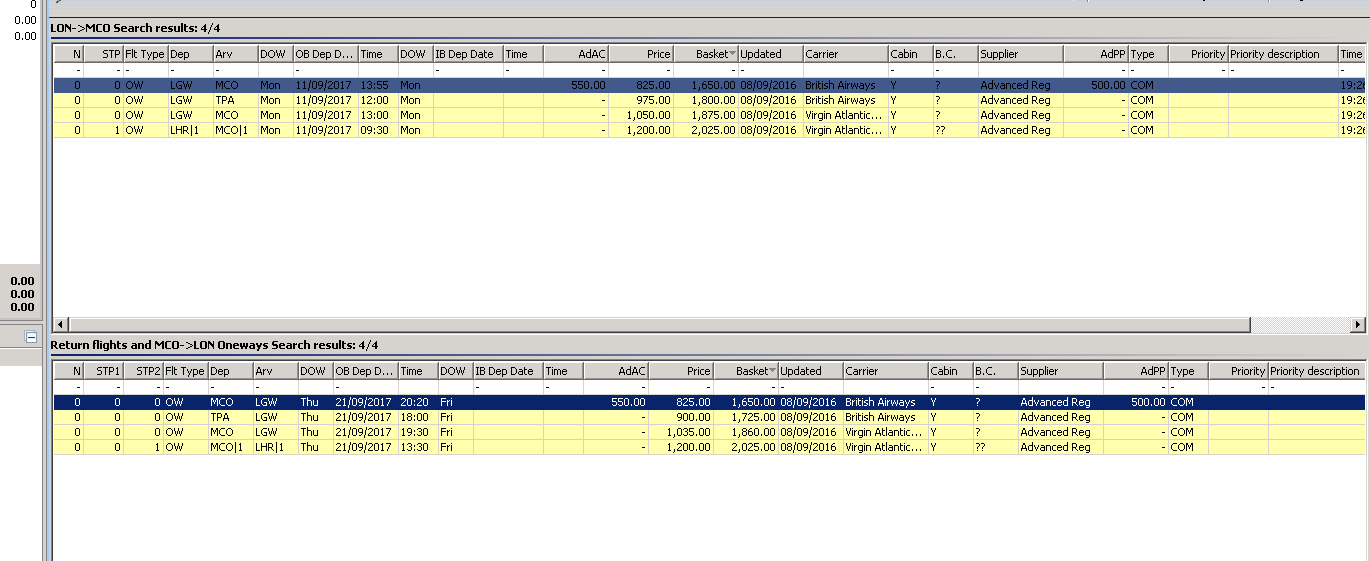The width and height of the screenshot is (1370, 561).
Task: Click filter cell under Carrier in LON->MCO table
Action: point(845,70)
